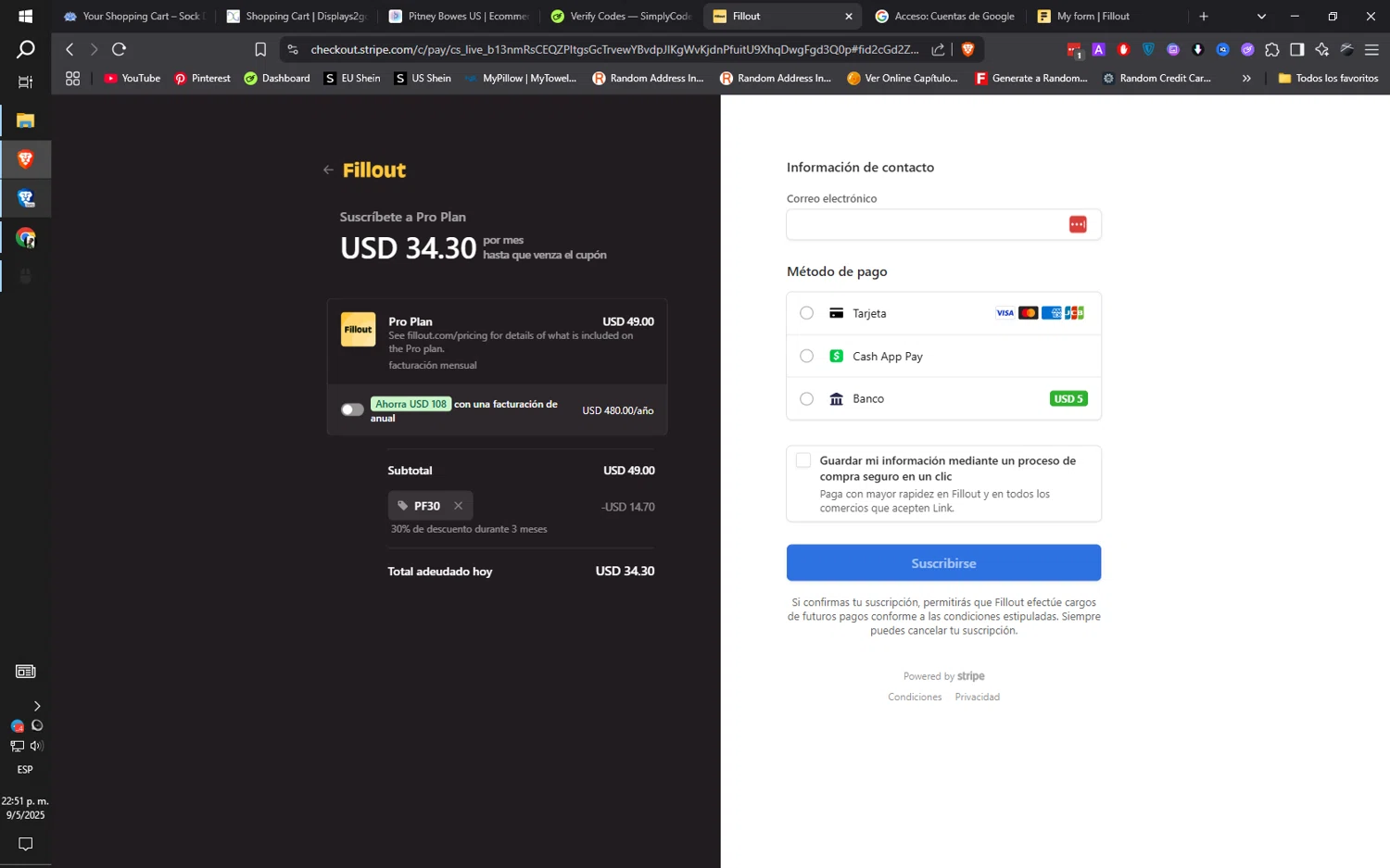Open the Todos los favoritos folder
This screenshot has height=868, width=1390.
pos(1328,78)
